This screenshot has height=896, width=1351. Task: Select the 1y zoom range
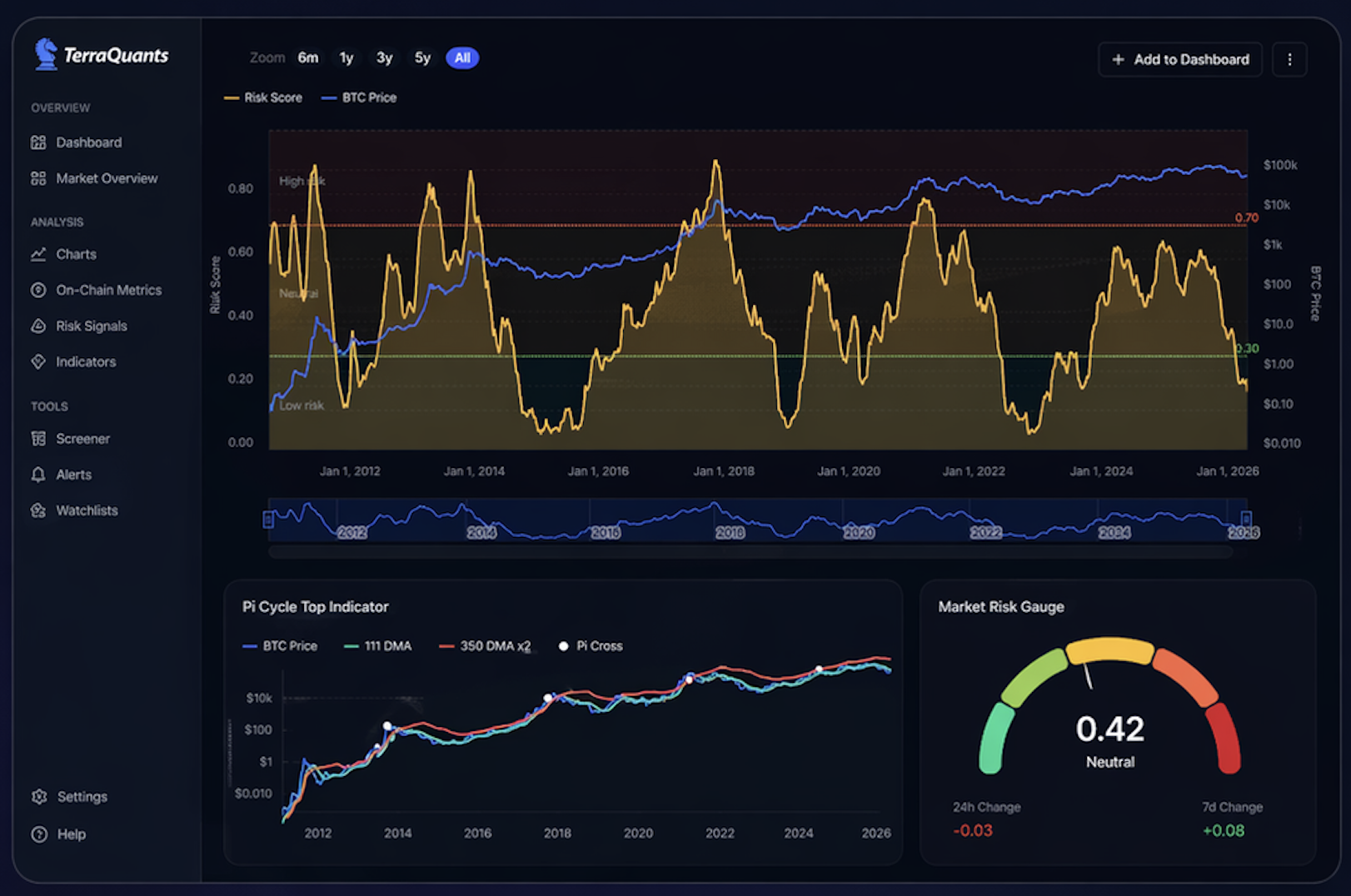coord(346,57)
